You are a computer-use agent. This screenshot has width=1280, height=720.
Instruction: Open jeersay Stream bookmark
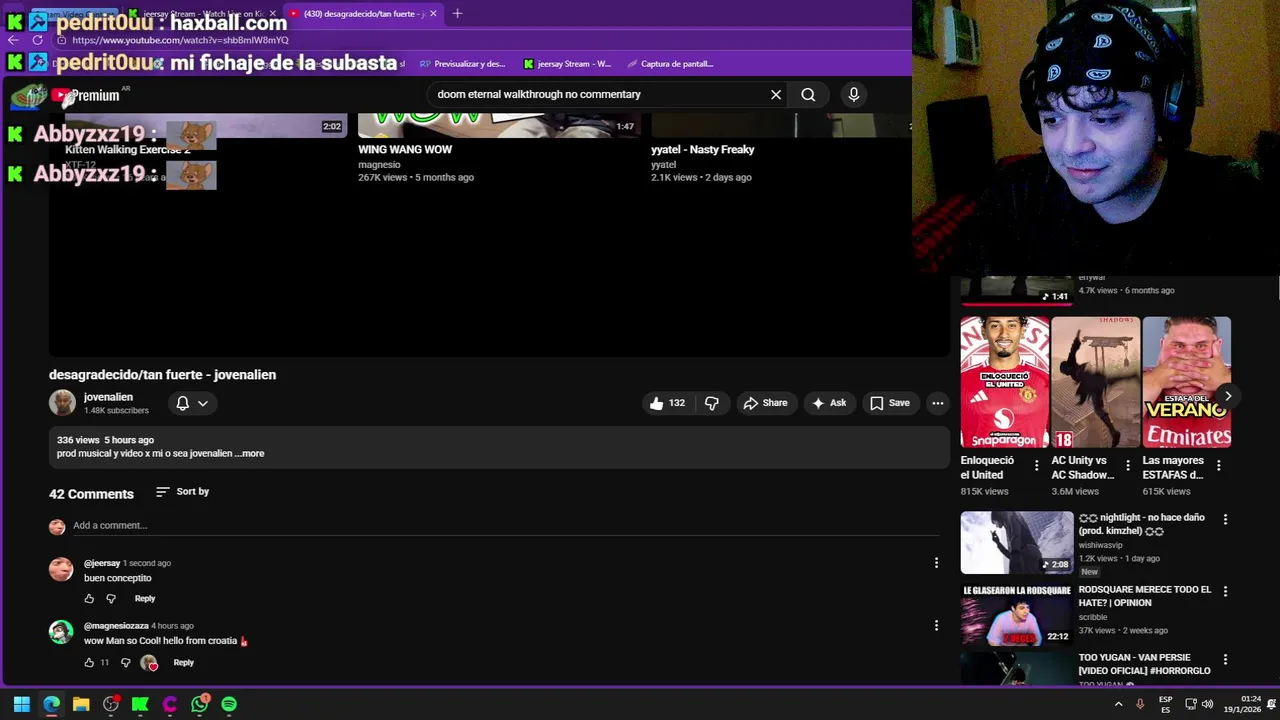coord(566,64)
